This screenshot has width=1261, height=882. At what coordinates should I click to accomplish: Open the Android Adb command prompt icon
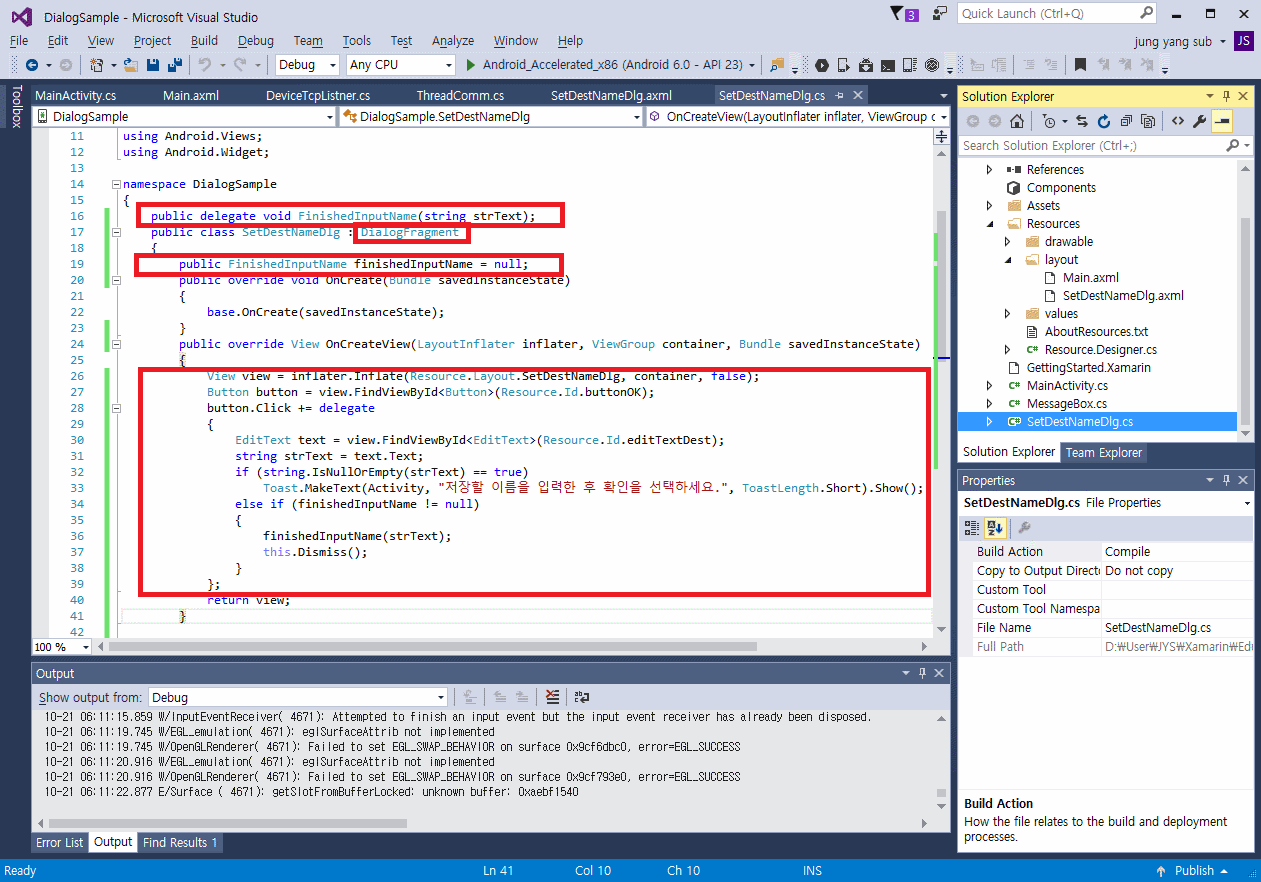(888, 65)
